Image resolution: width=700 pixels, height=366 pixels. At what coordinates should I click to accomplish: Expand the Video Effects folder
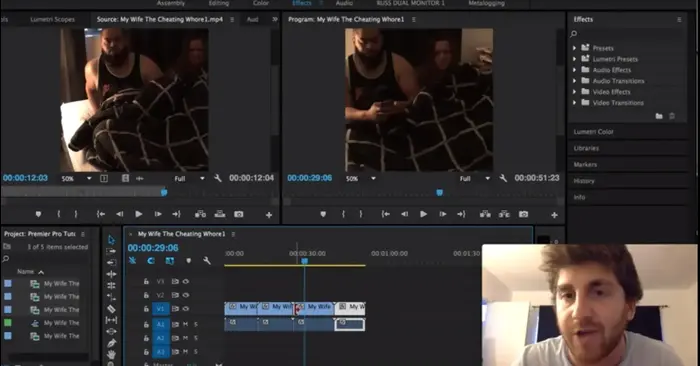coord(575,92)
